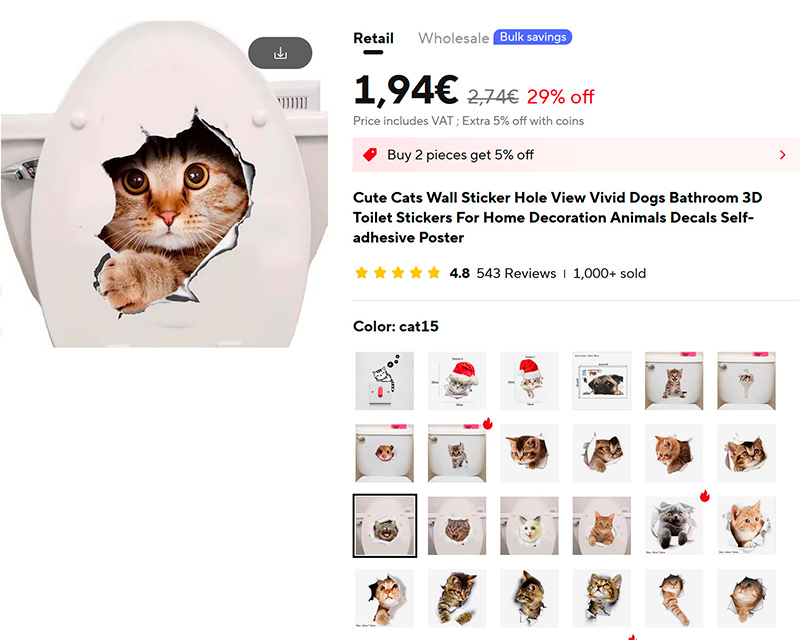Select the first Santa hat cat variant
The image size is (800, 640).
pos(457,381)
